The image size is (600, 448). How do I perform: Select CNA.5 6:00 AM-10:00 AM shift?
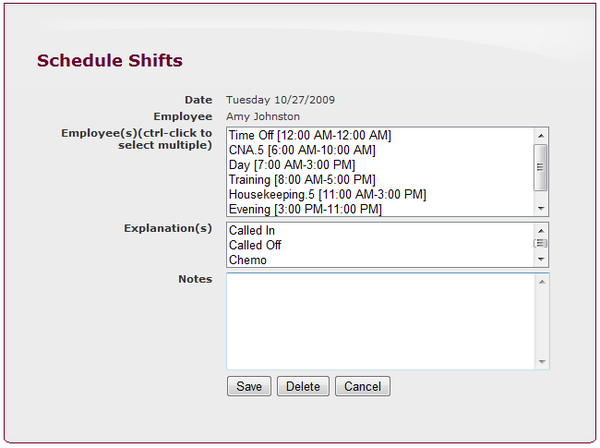[x=302, y=150]
